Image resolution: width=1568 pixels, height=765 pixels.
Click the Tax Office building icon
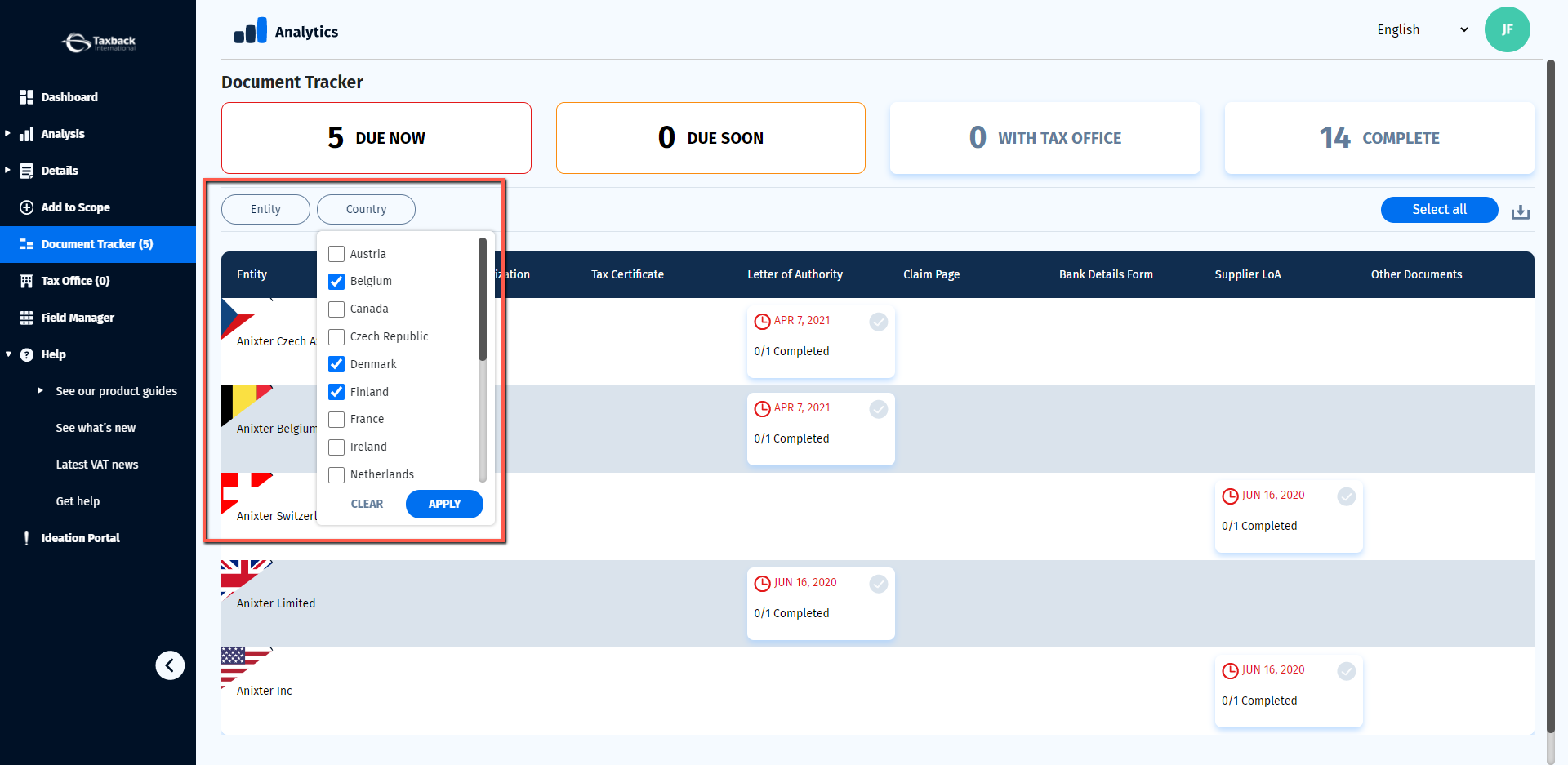tap(27, 281)
